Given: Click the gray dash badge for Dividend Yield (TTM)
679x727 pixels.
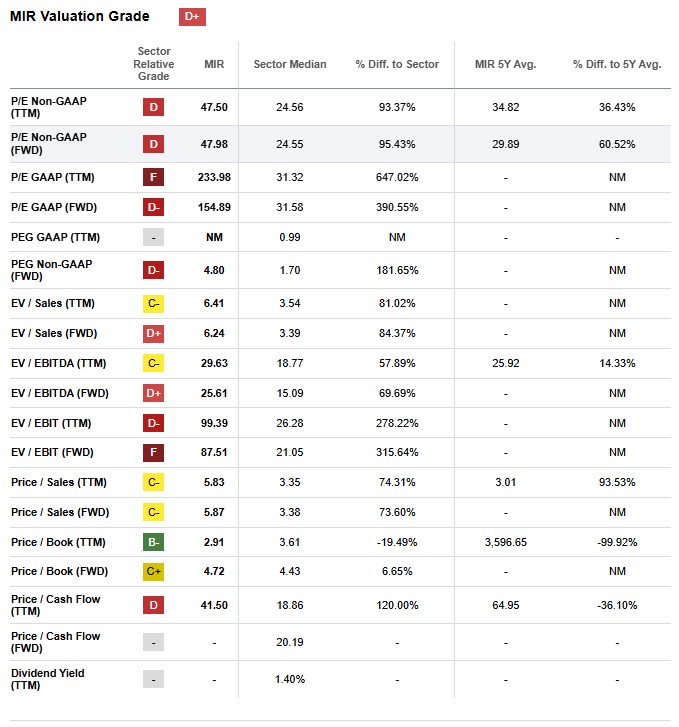Looking at the screenshot, I should click(154, 680).
